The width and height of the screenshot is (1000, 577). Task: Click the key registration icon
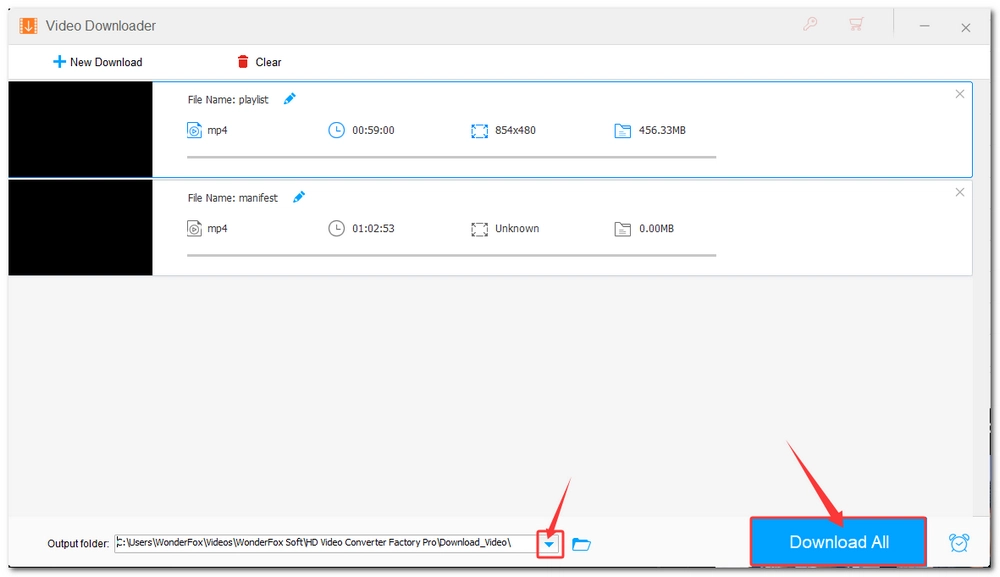(810, 25)
